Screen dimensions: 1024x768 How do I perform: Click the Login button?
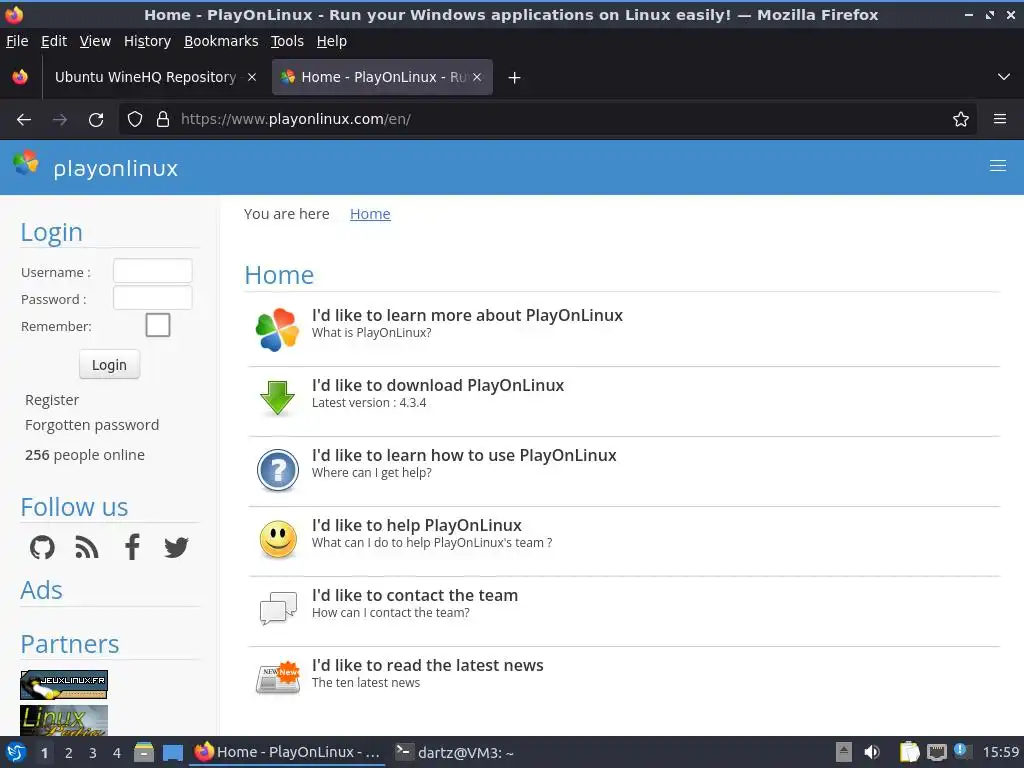tap(109, 364)
